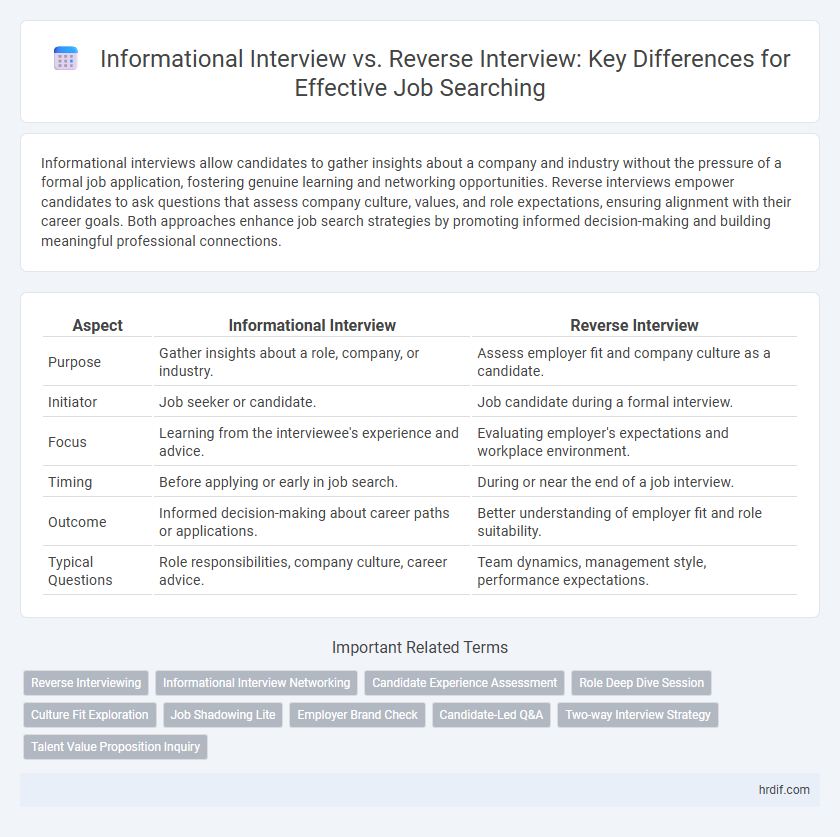
Task: Click 'Better understanding of employer fit' cell
Action: tap(634, 522)
